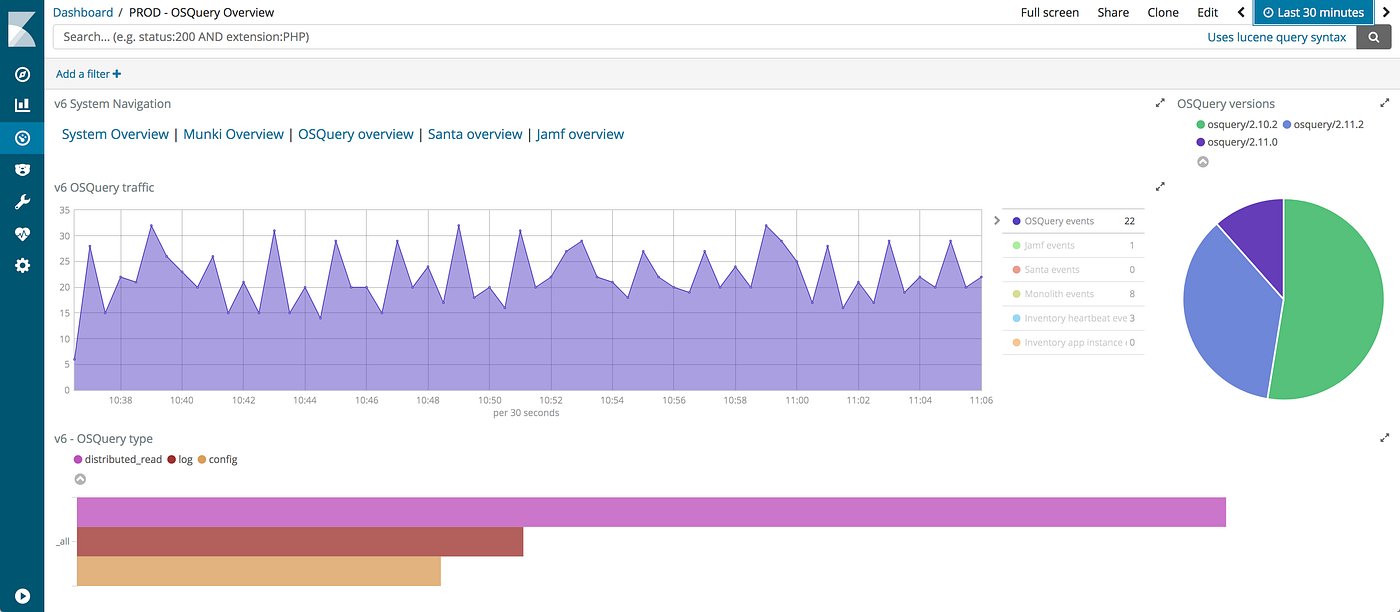
Task: Click the tan config bar
Action: click(259, 570)
